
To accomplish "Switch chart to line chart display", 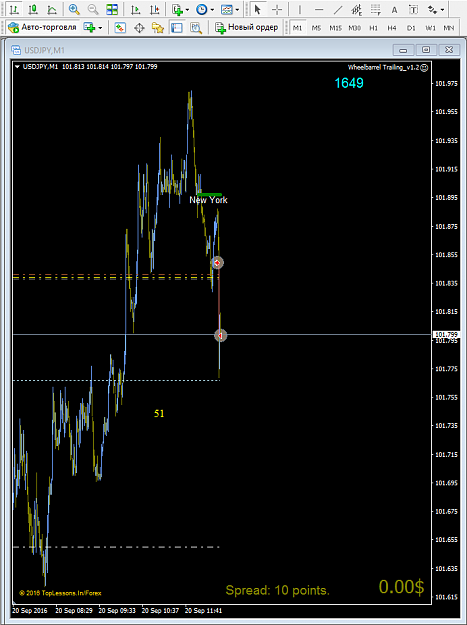I will [52, 9].
